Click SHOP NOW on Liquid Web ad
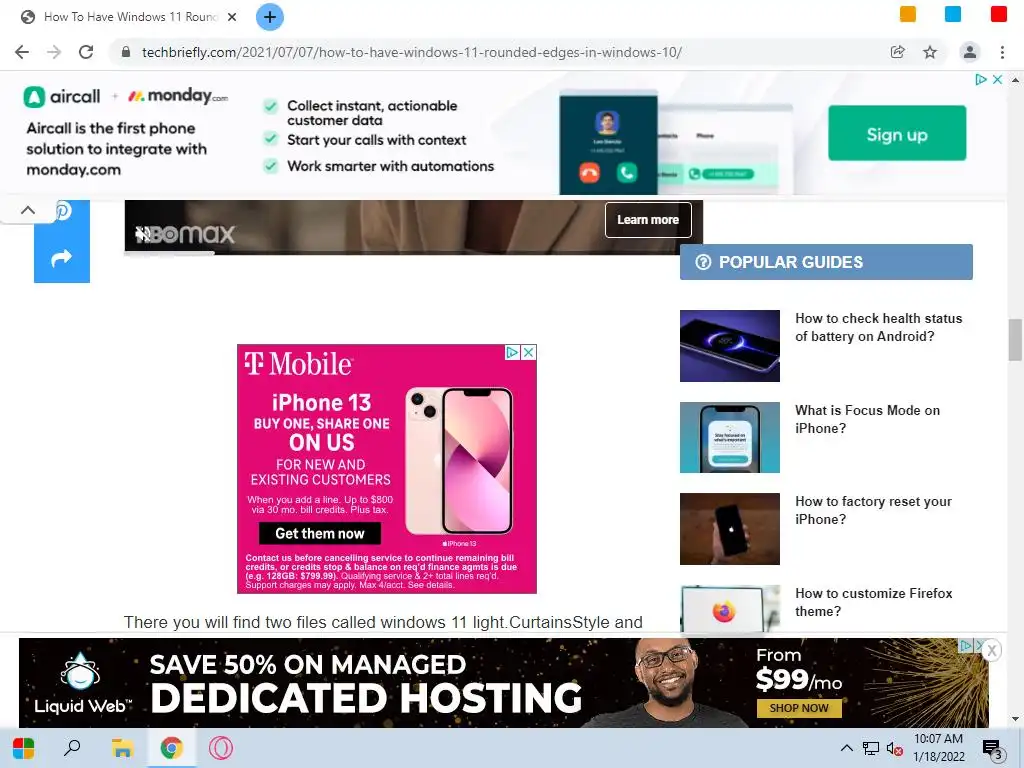The width and height of the screenshot is (1024, 768). (799, 708)
